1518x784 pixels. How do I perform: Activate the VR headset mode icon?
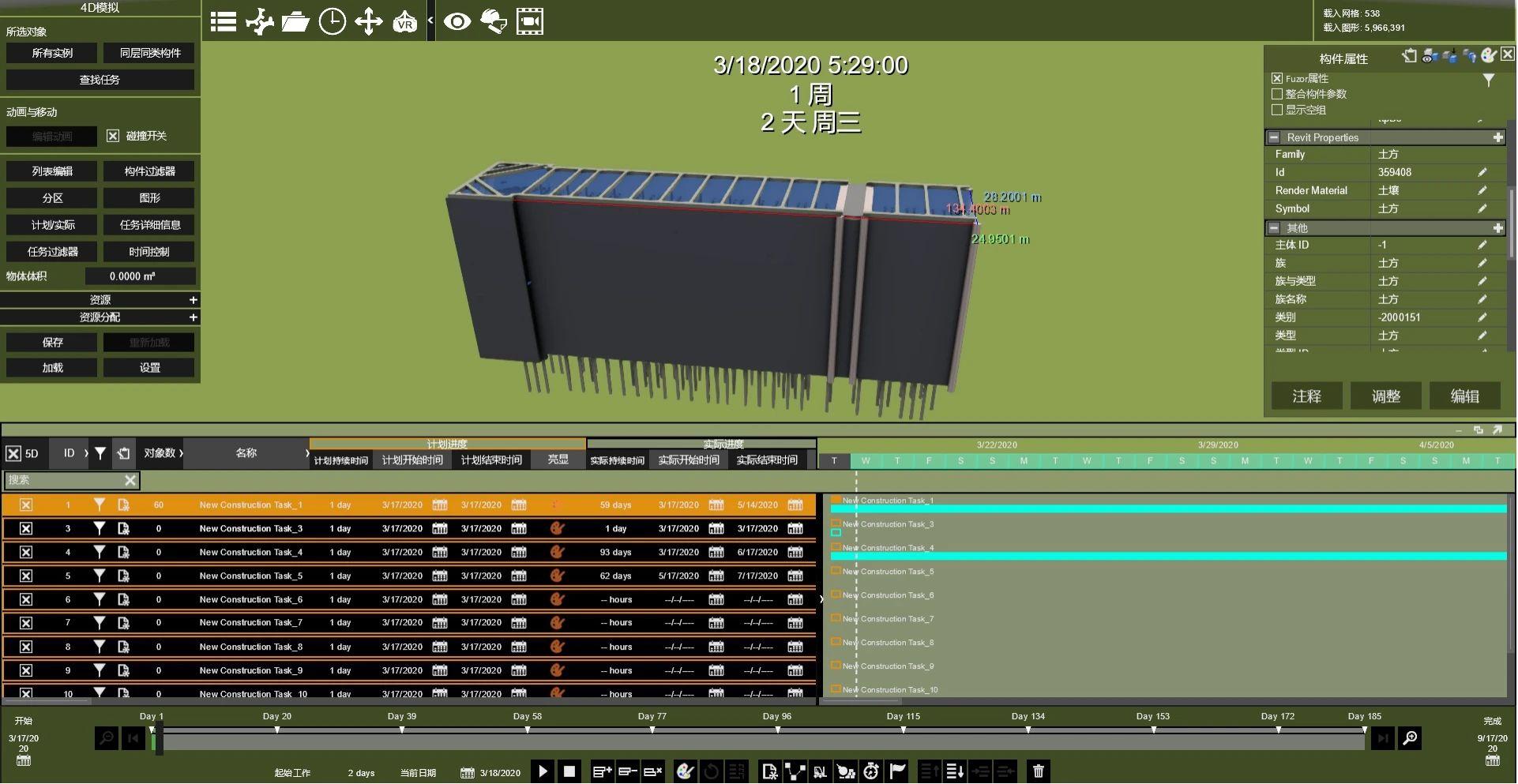[405, 21]
